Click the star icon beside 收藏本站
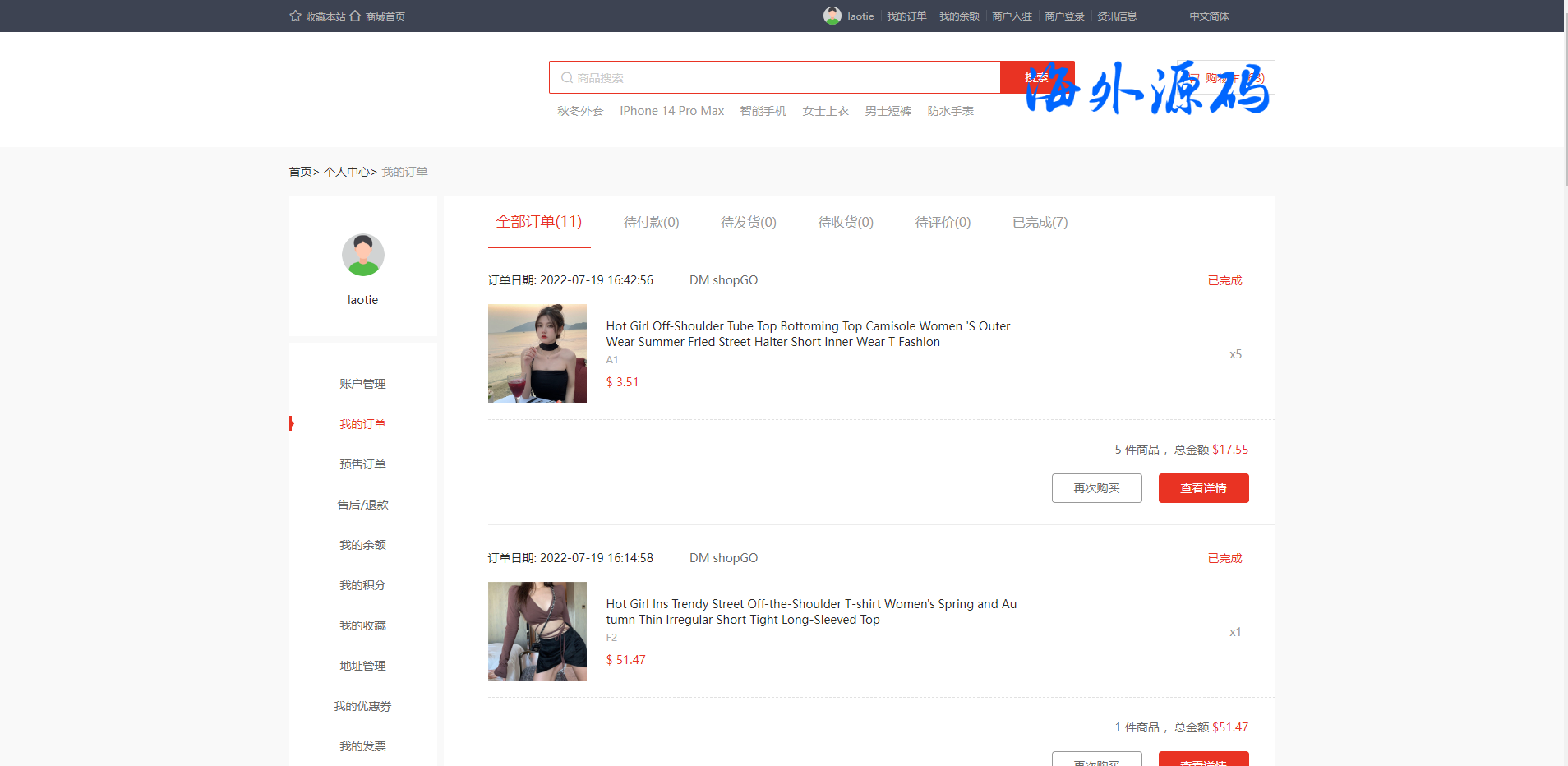Image resolution: width=1568 pixels, height=766 pixels. coord(295,16)
